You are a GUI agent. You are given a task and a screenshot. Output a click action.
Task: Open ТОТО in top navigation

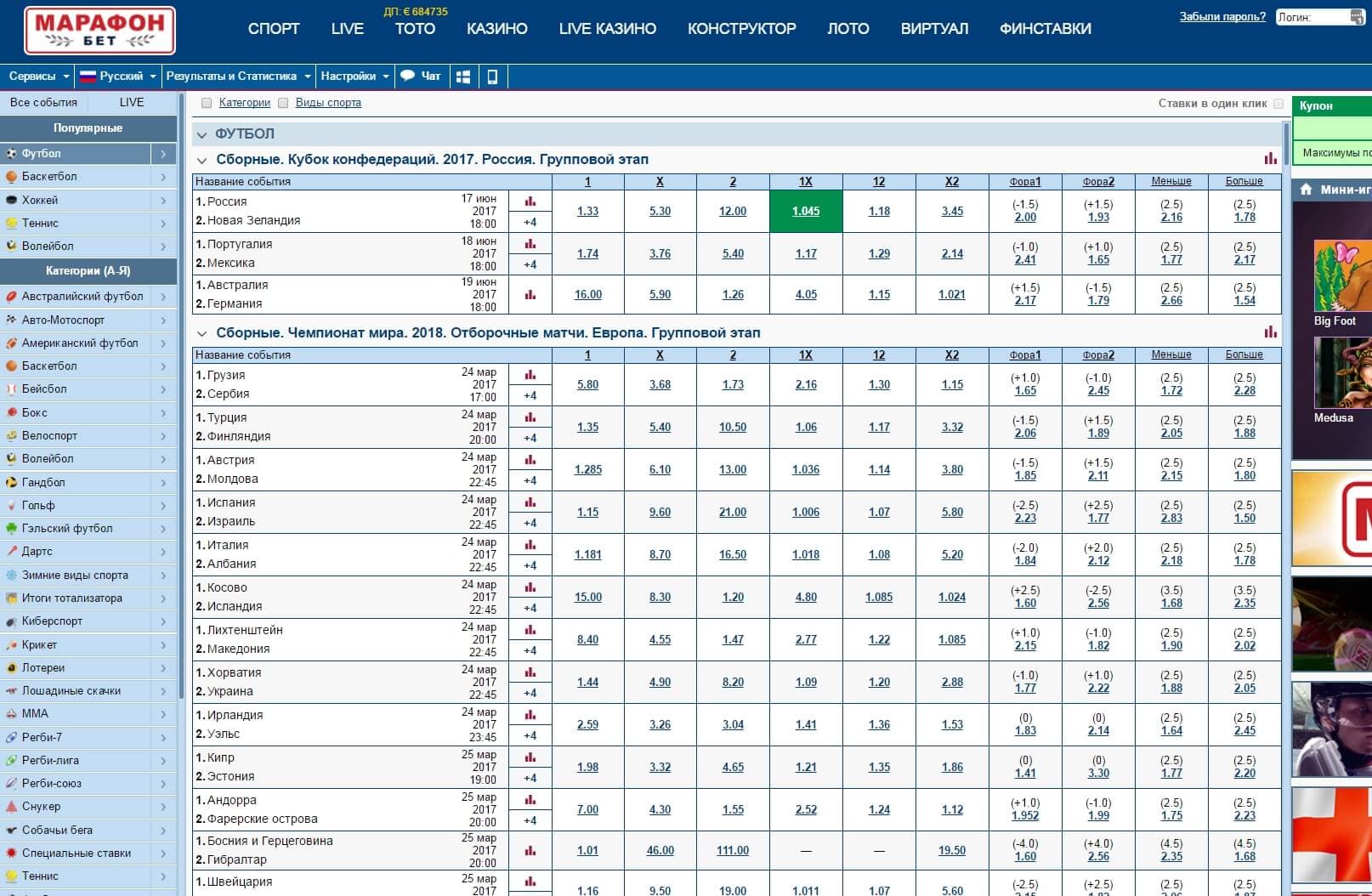coord(415,29)
